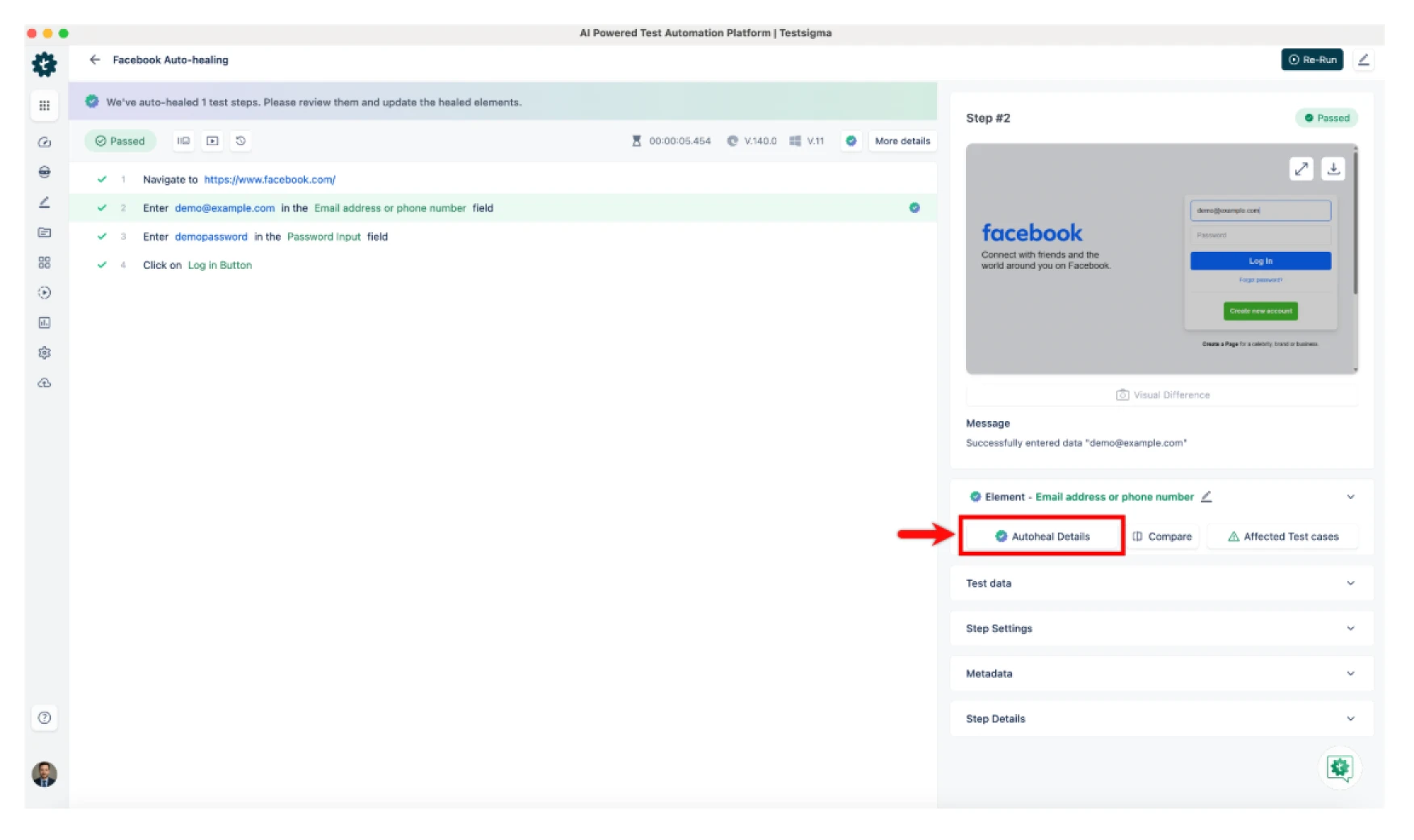Viewport: 1414px width, 840px height.
Task: Select step 4 Click on row
Action: (x=503, y=265)
